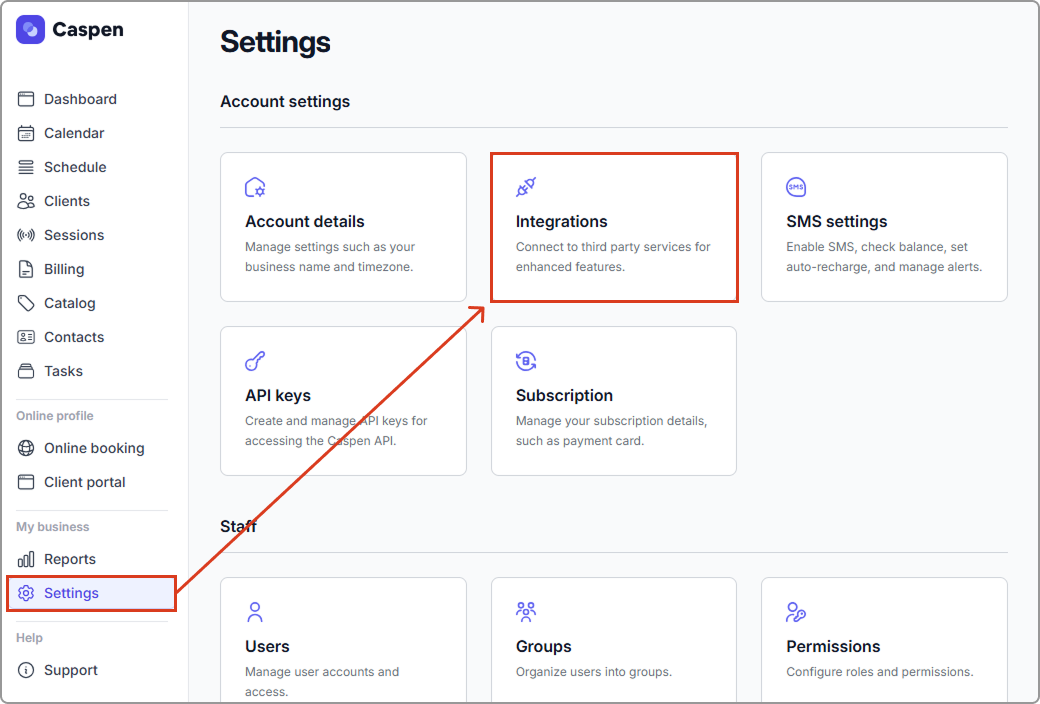Select the highlighted Settings sidebar item
This screenshot has height=704, width=1040.
[x=71, y=593]
